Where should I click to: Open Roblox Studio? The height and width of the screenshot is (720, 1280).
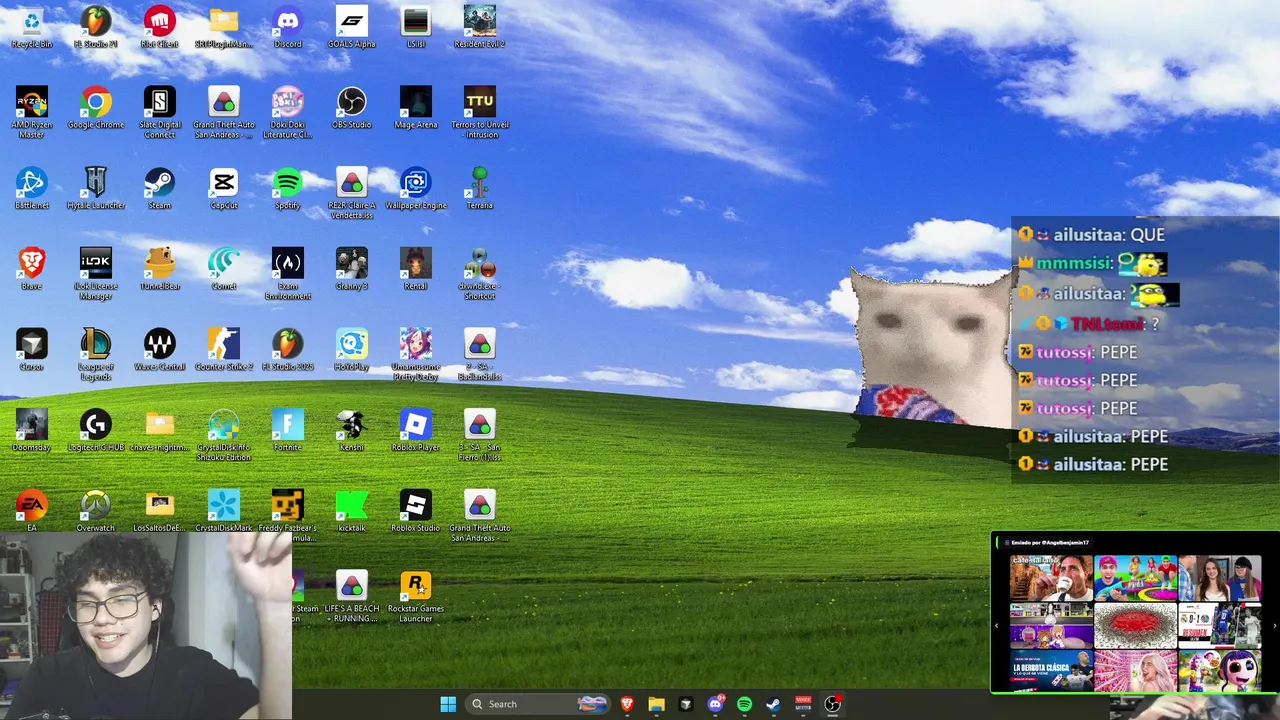(415, 511)
